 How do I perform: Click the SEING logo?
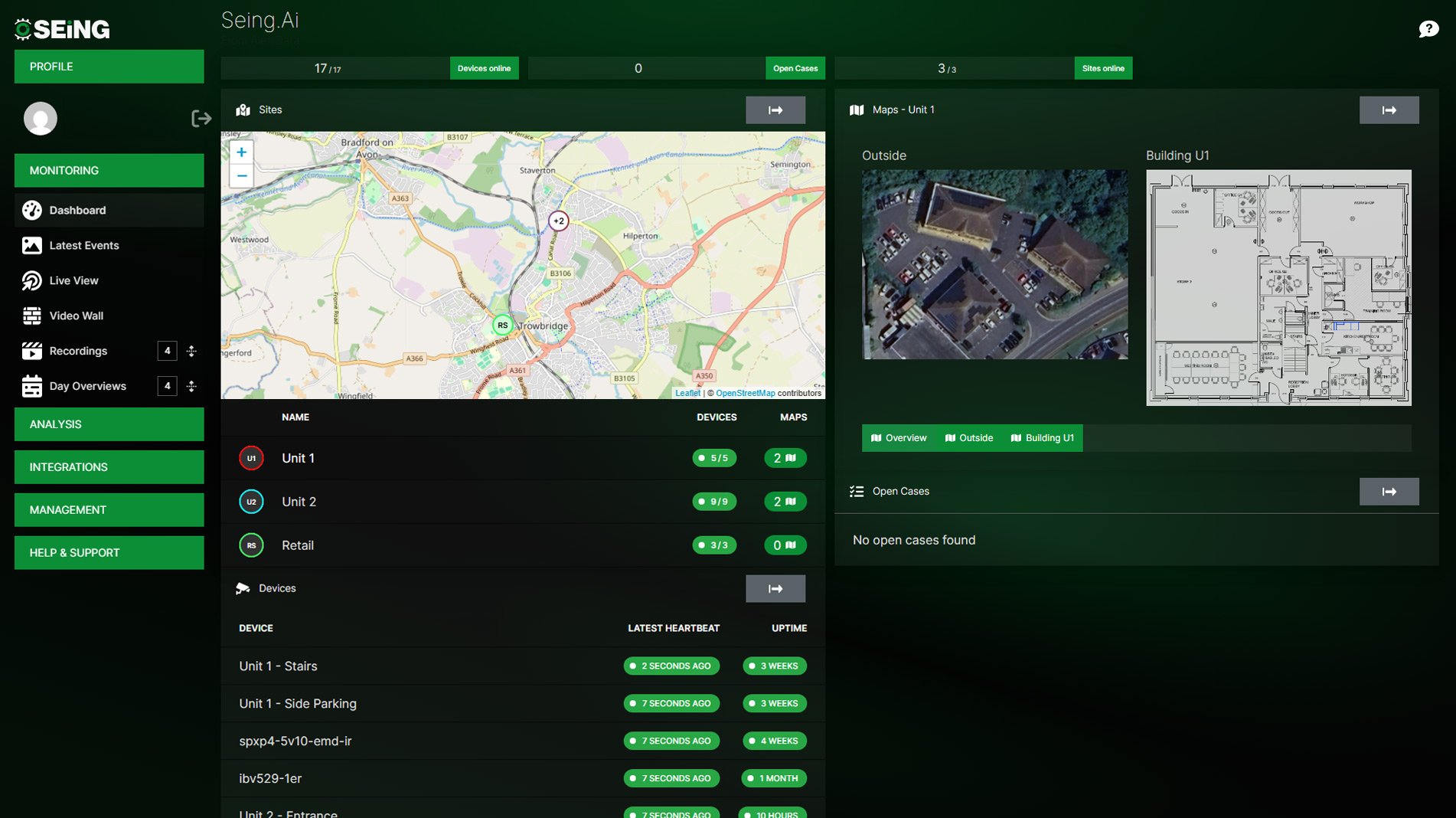[61, 28]
